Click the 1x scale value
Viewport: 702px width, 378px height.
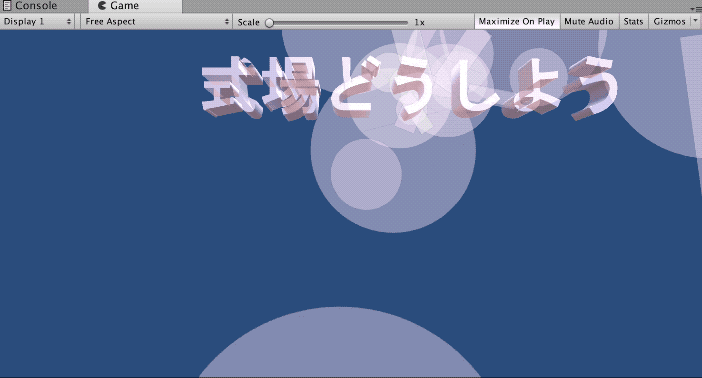pyautogui.click(x=419, y=22)
